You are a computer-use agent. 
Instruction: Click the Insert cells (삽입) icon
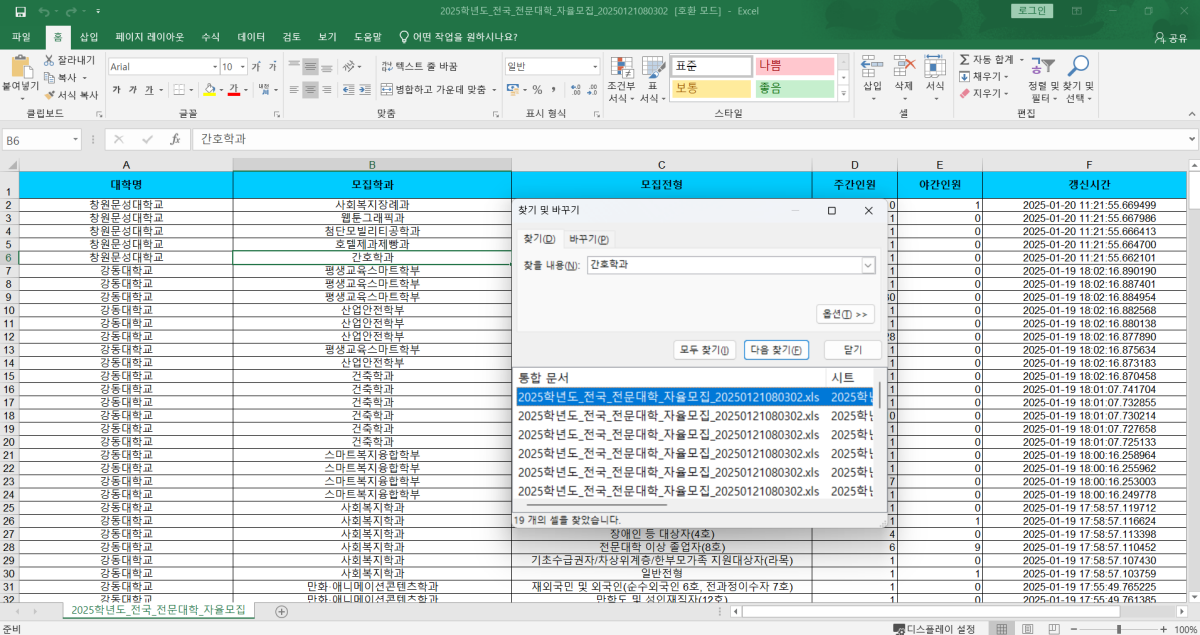[872, 67]
